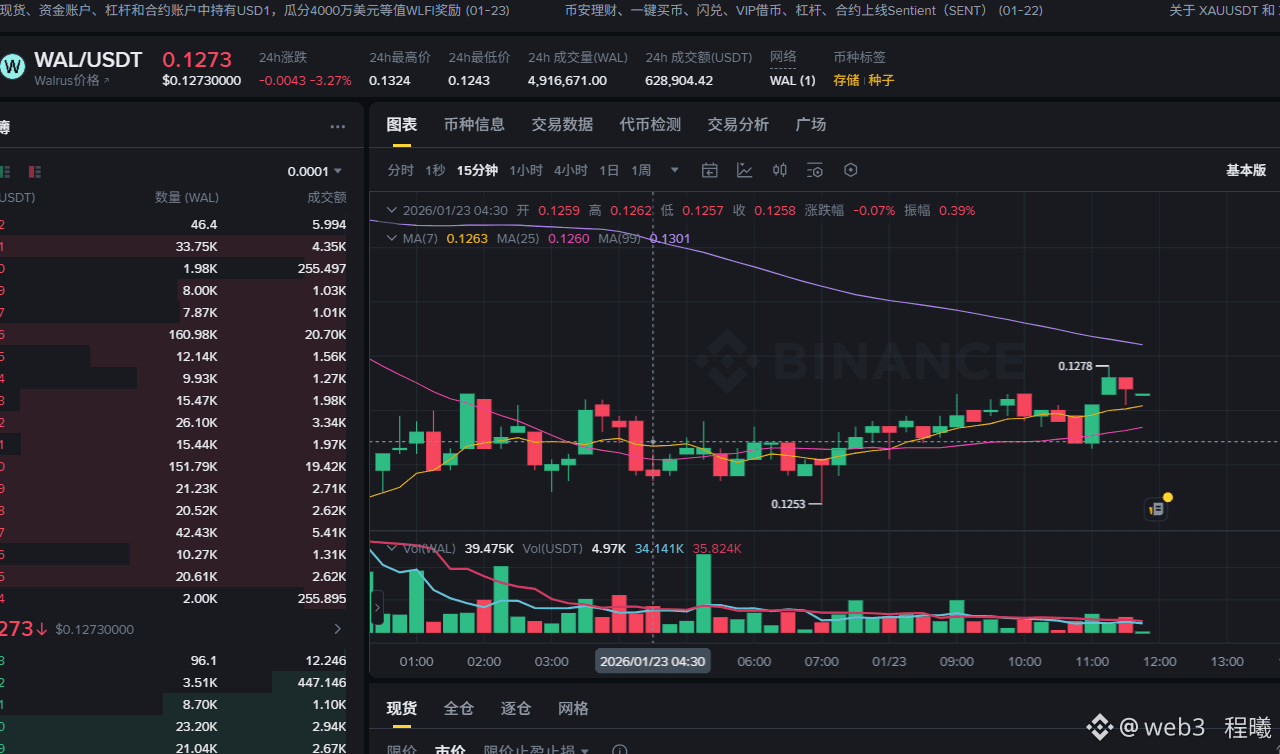
Task: Select sell order with amount 42.43K
Action: point(174,532)
